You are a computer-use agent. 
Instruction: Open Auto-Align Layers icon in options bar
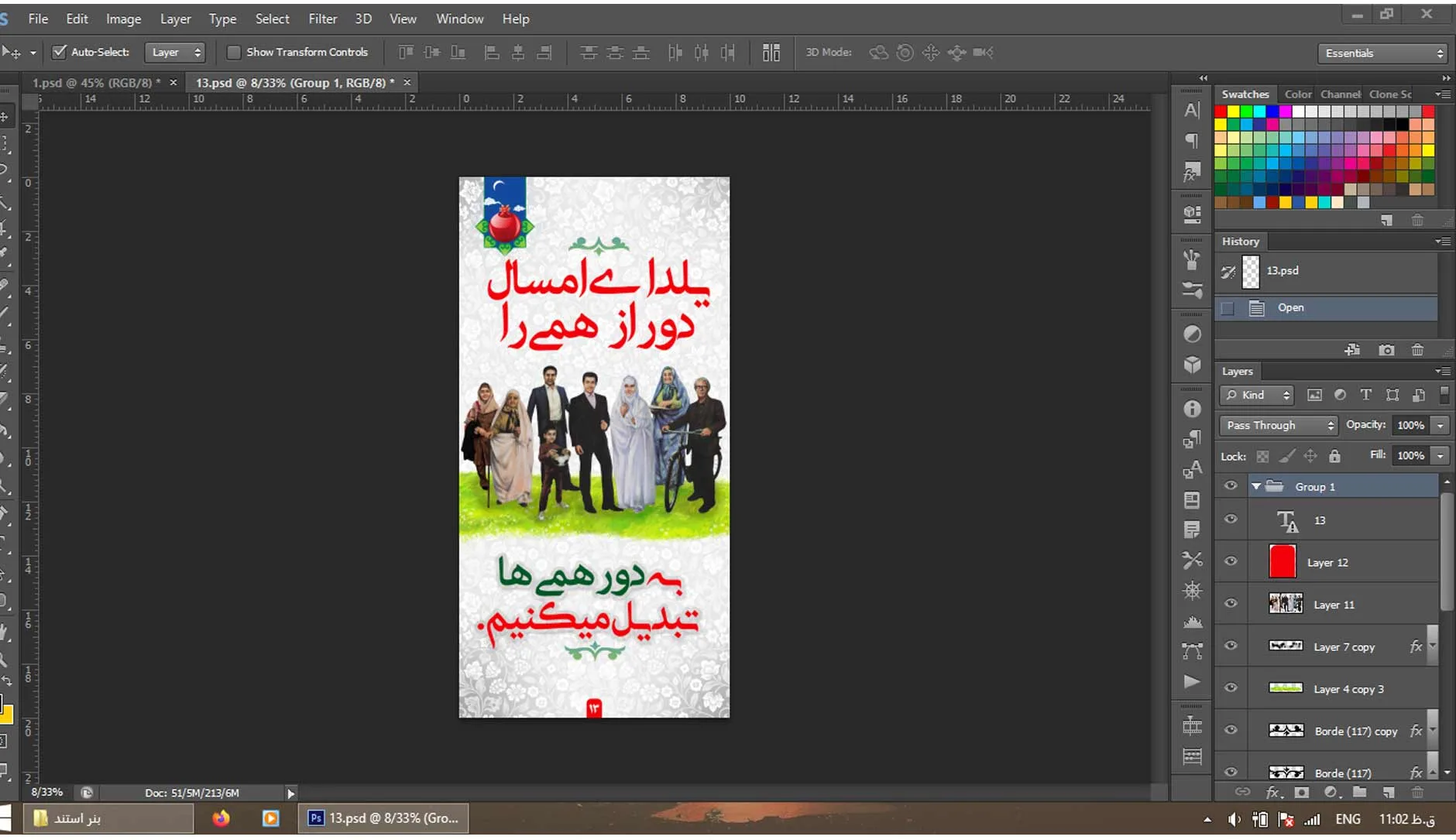click(x=771, y=53)
